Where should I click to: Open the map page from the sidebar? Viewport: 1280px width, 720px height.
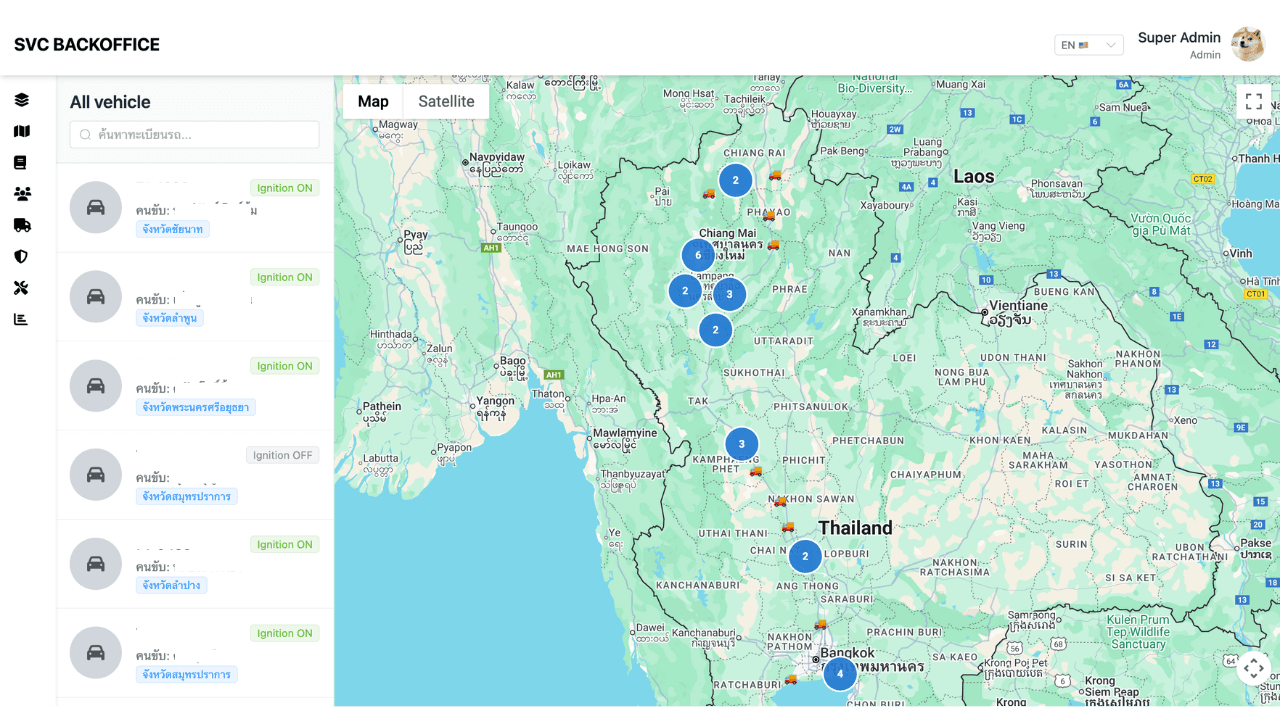tap(21, 131)
